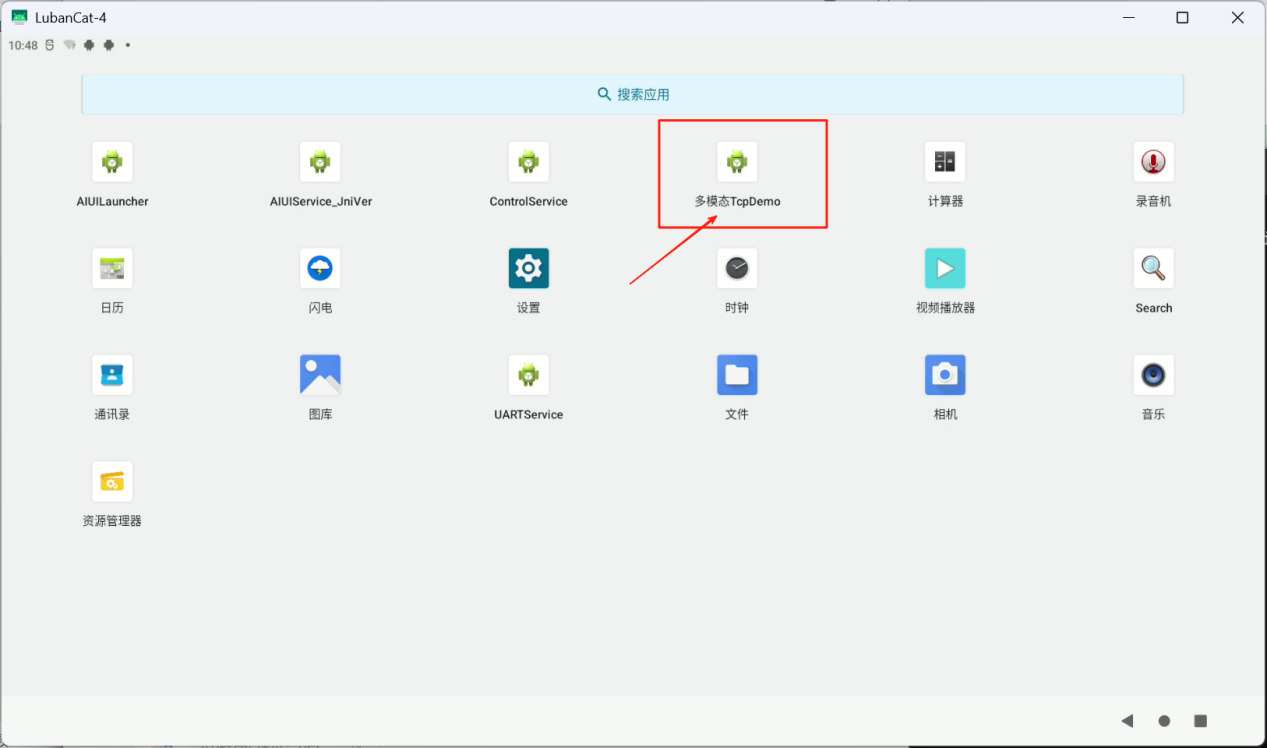This screenshot has height=748, width=1267.
Task: Launch the 视频播放器 video player
Action: coord(945,269)
